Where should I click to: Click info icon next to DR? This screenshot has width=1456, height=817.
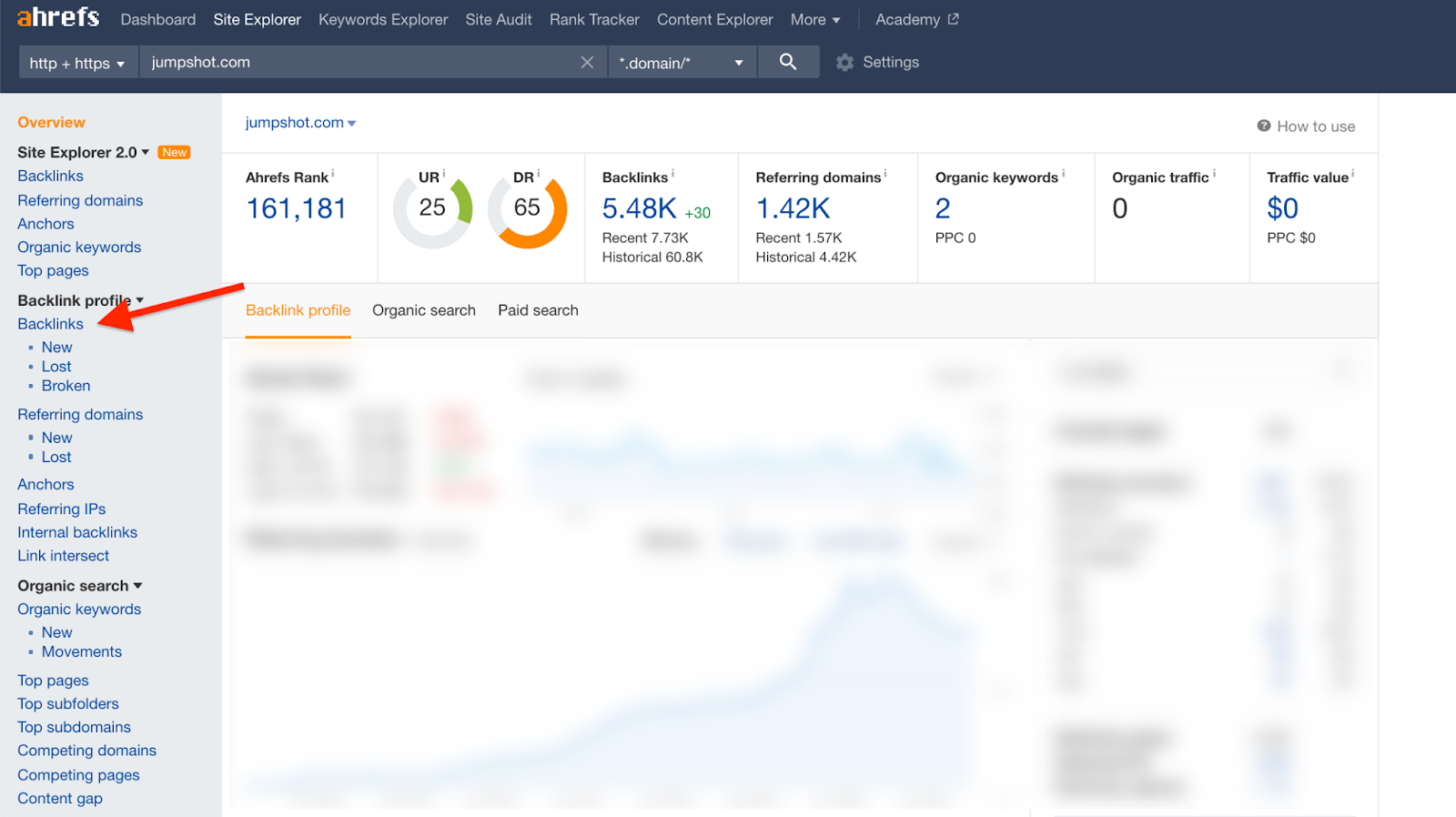point(539,173)
